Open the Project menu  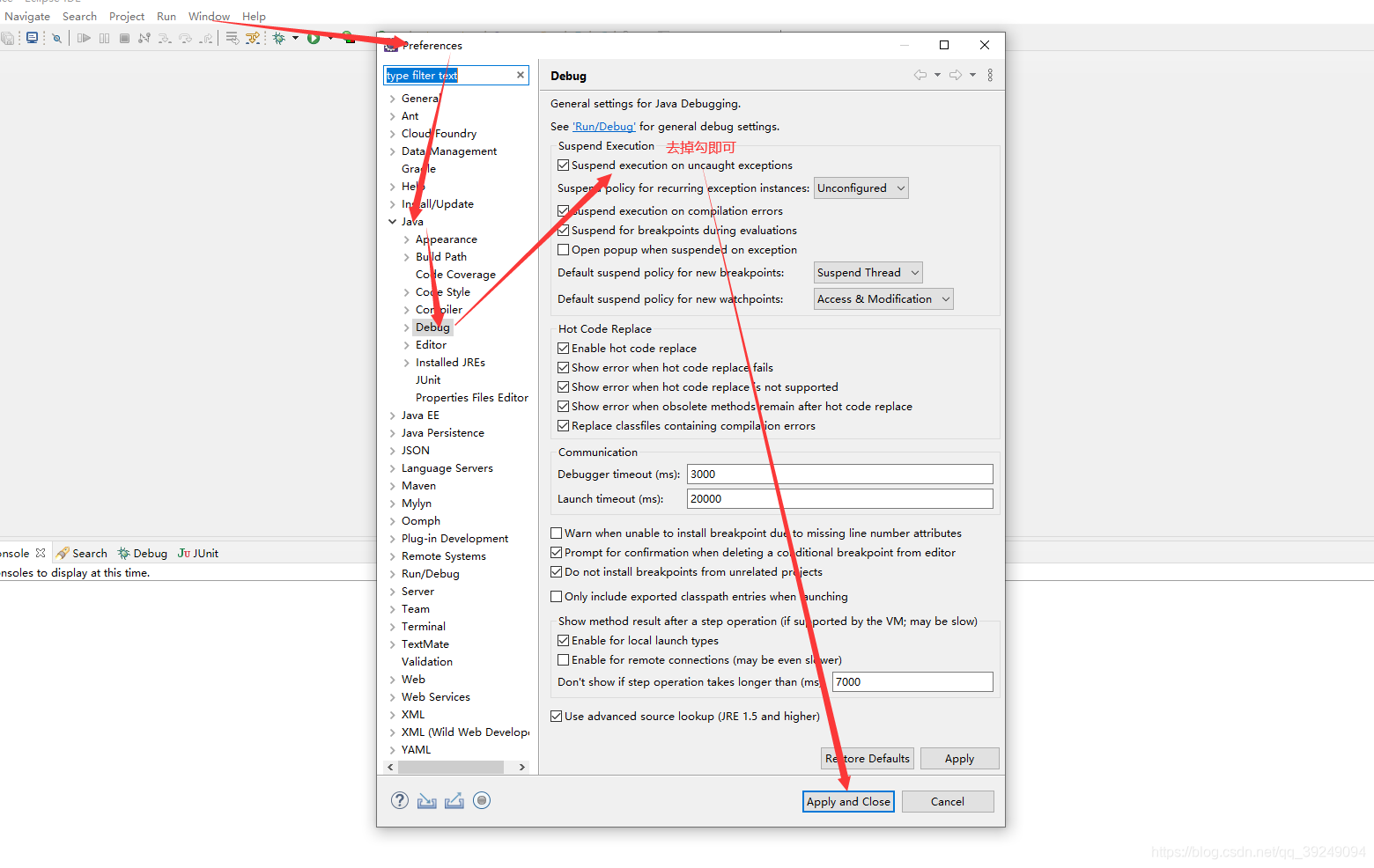click(x=127, y=16)
